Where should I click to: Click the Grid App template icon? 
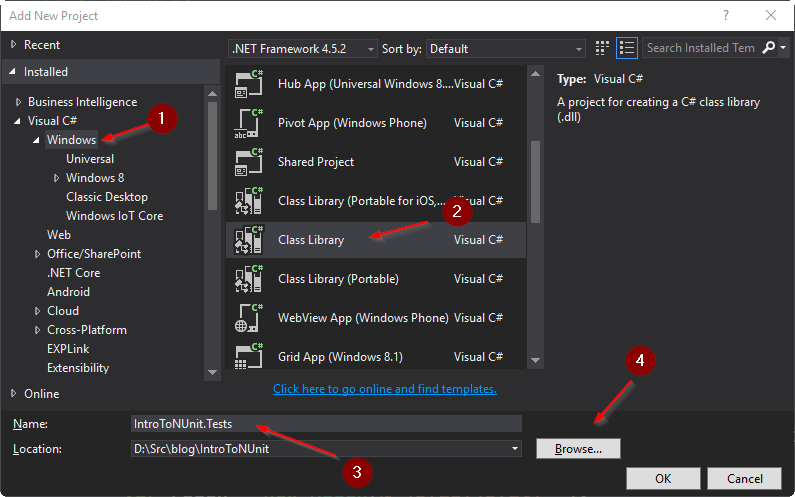[x=248, y=356]
